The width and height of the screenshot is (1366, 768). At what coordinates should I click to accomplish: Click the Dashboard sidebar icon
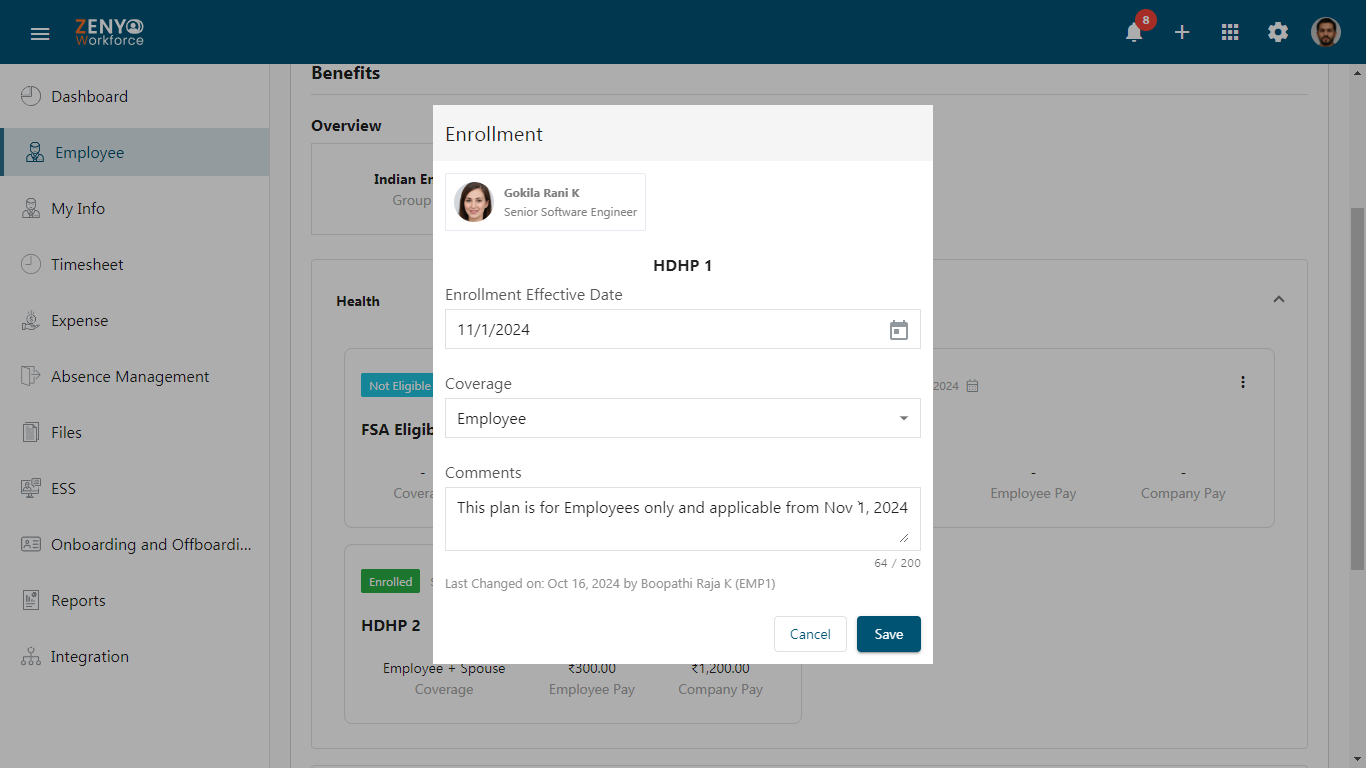point(31,96)
